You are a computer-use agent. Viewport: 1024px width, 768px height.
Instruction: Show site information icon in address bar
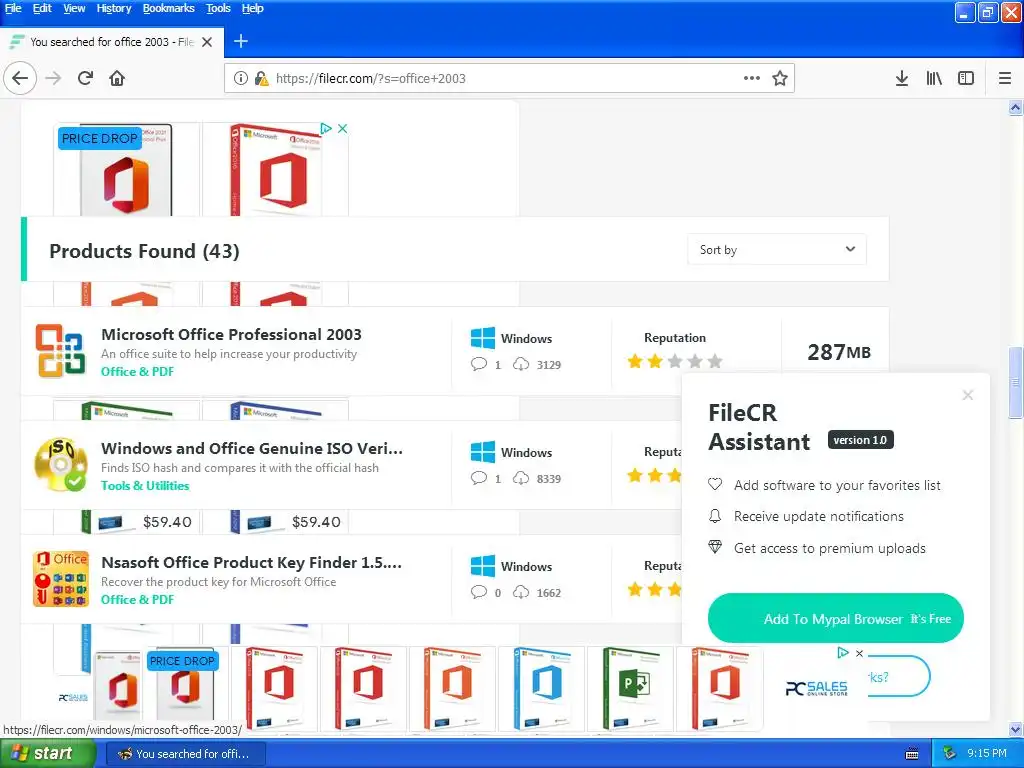click(240, 78)
